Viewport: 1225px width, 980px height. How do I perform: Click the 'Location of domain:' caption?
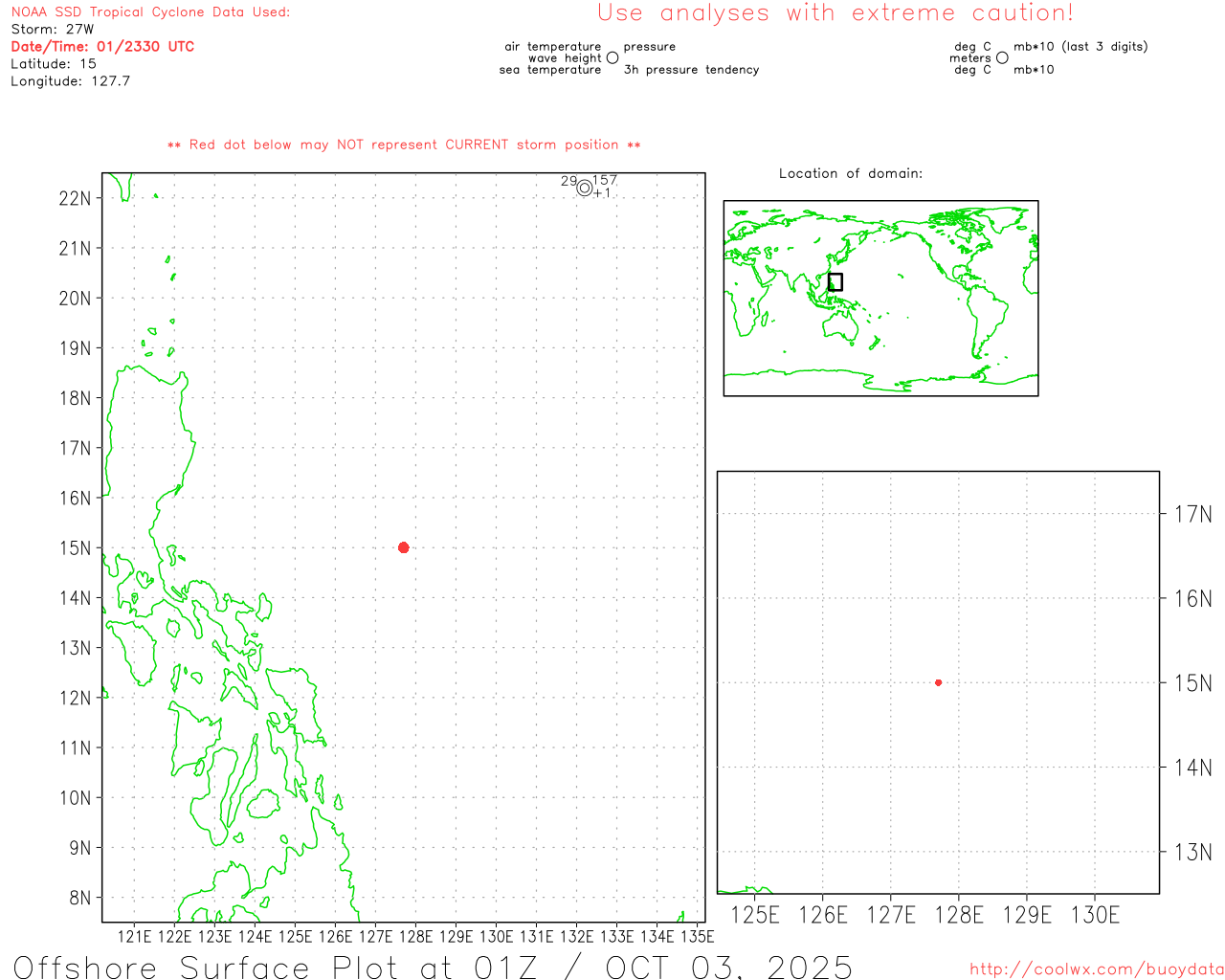point(850,173)
